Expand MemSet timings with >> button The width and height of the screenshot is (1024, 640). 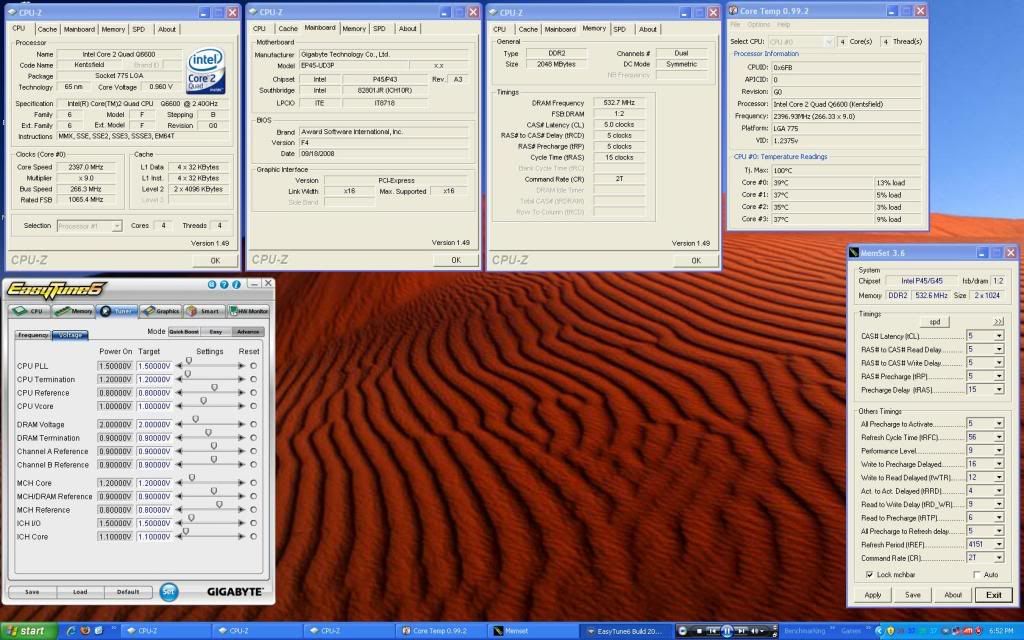point(998,322)
